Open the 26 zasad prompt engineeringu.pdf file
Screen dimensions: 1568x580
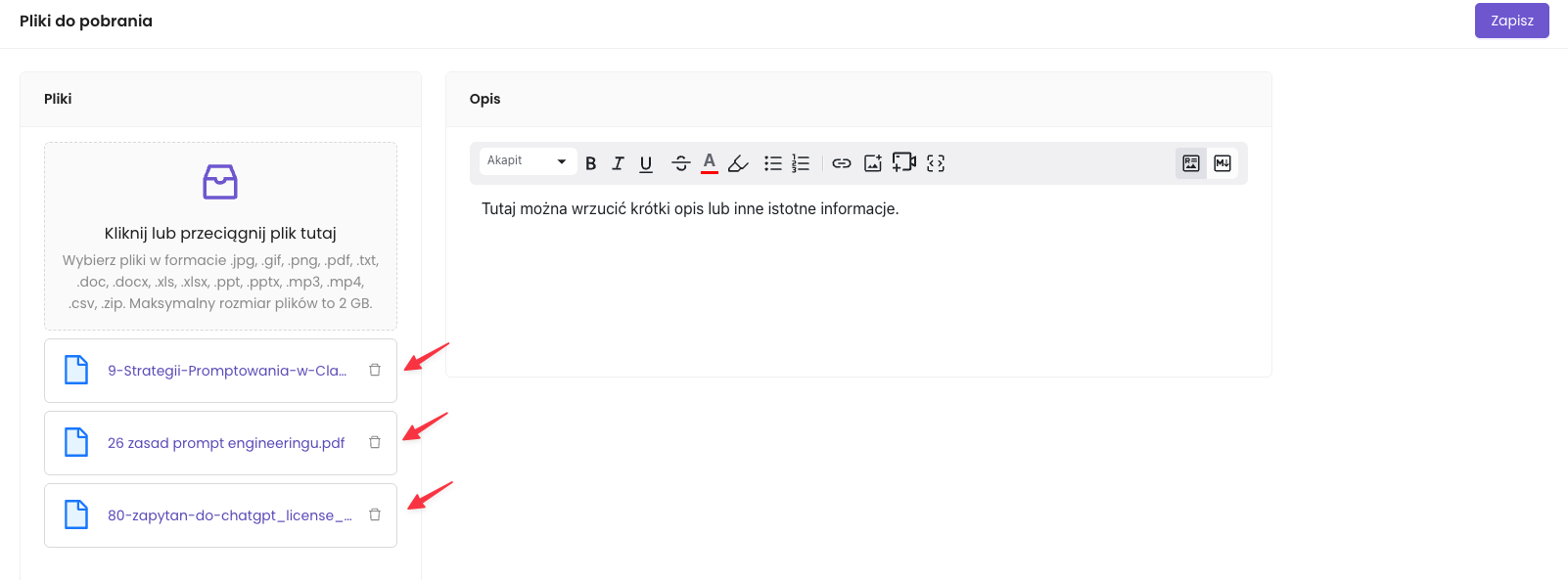click(226, 443)
